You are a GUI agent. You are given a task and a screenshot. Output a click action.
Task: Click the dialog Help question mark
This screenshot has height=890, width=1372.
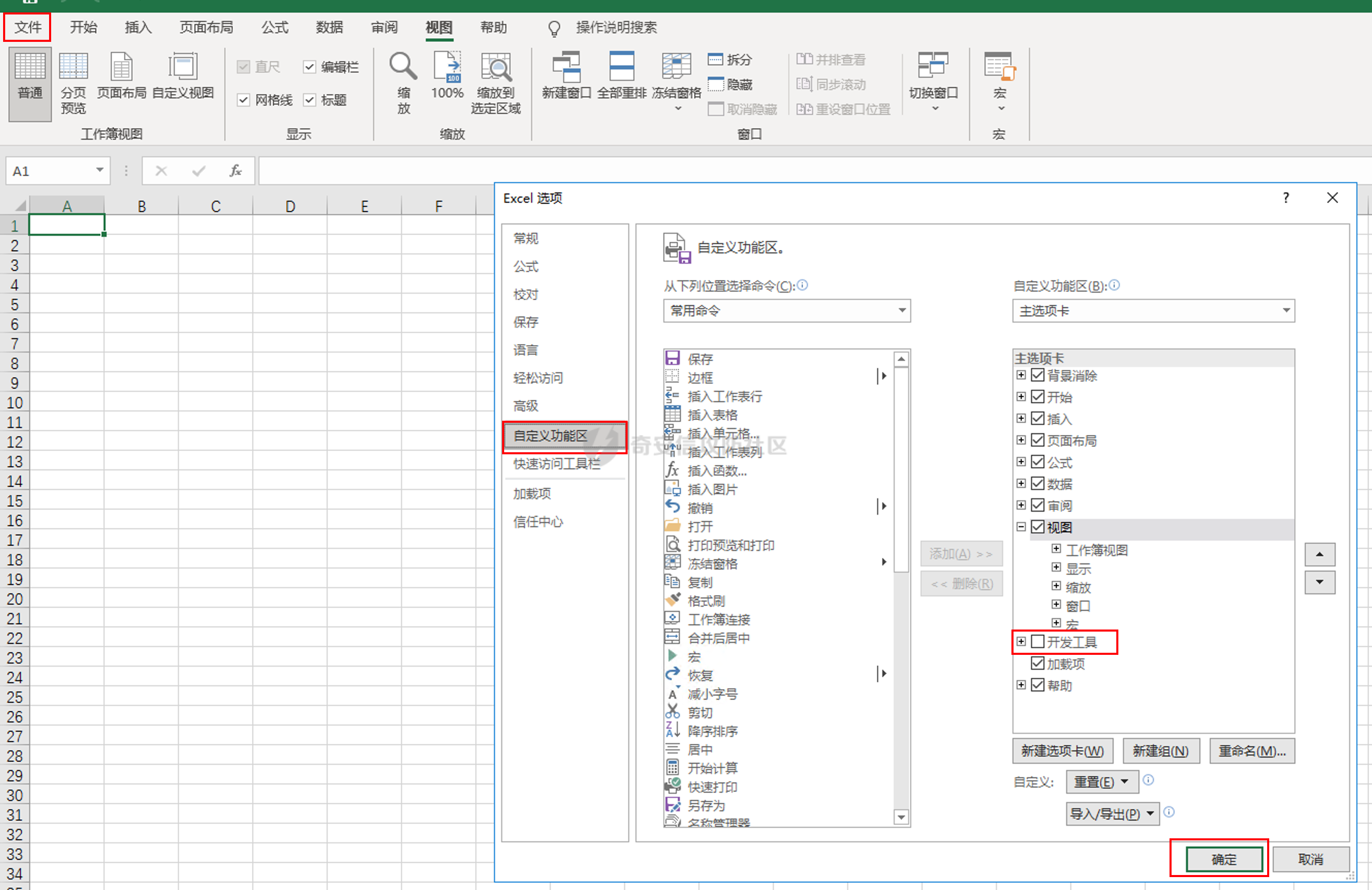coord(1286,198)
